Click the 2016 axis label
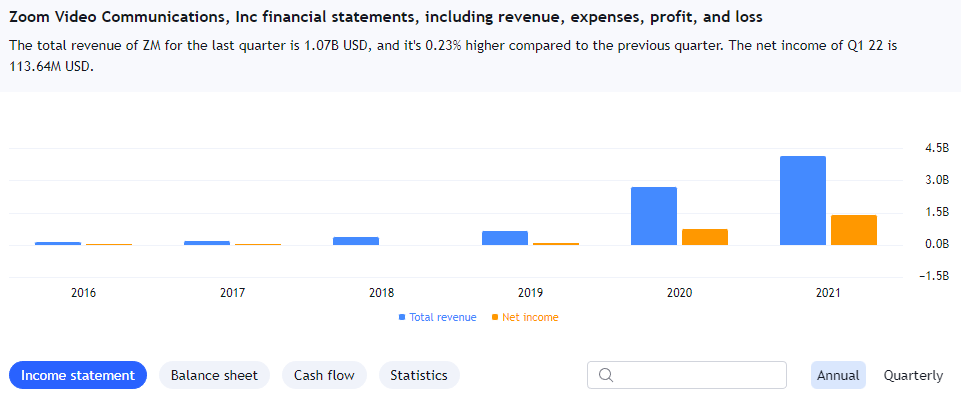 pos(83,293)
